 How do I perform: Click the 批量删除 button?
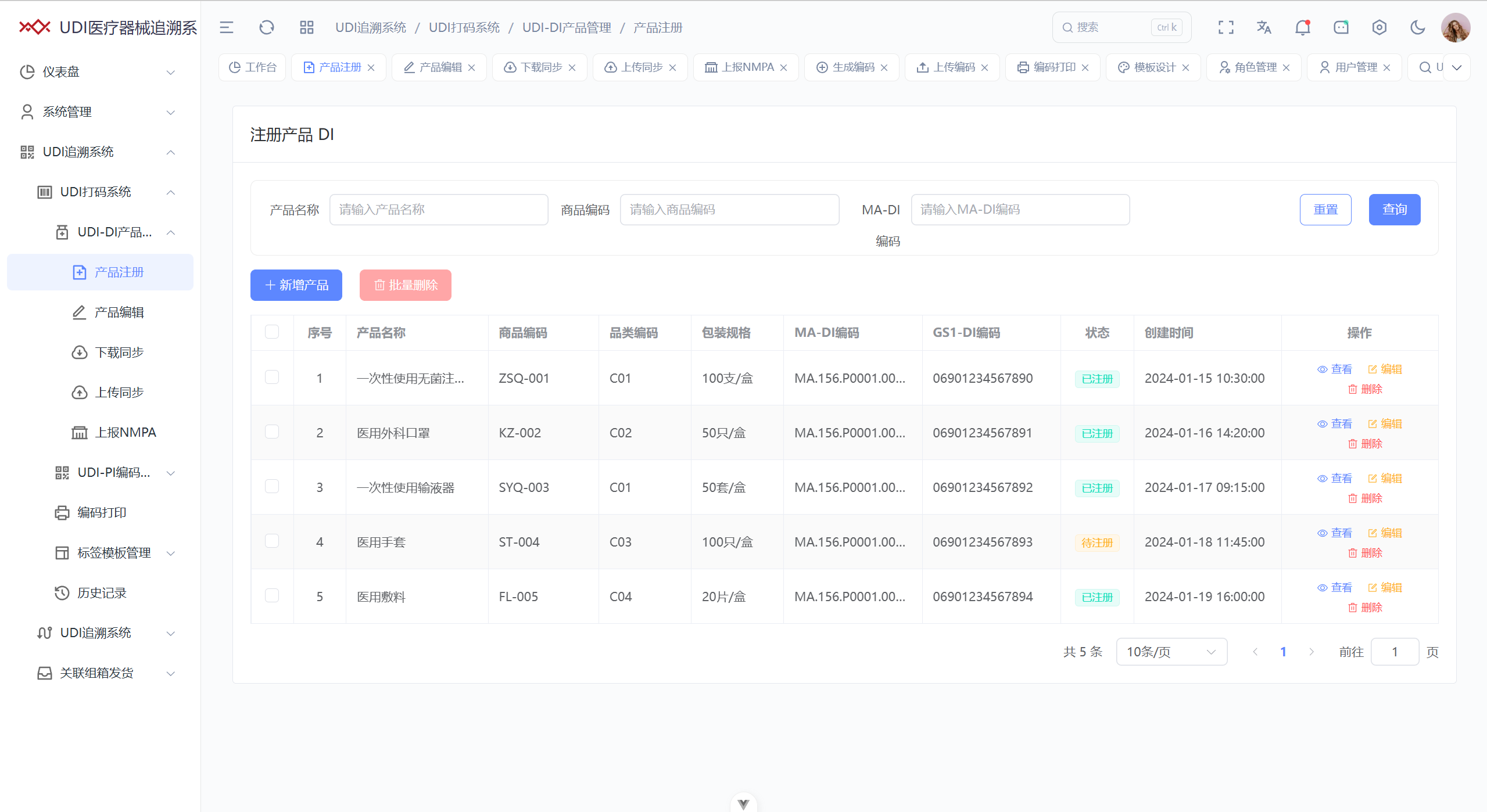tap(406, 285)
